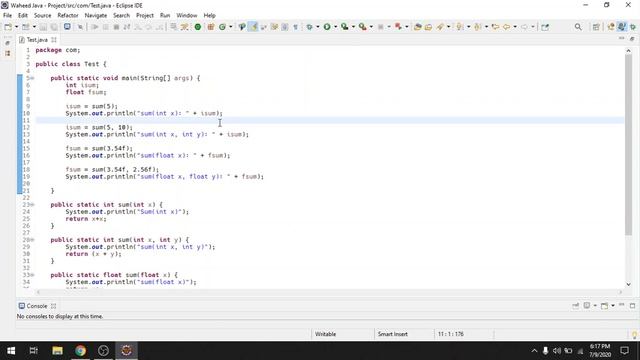Click the New Java Class icon
640x360 pixels.
point(222,27)
